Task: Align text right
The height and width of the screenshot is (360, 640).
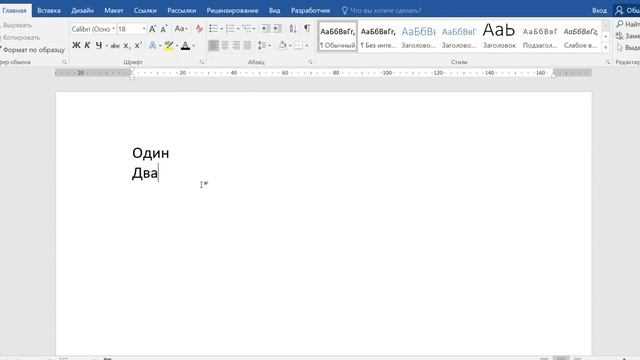Action: (236, 45)
